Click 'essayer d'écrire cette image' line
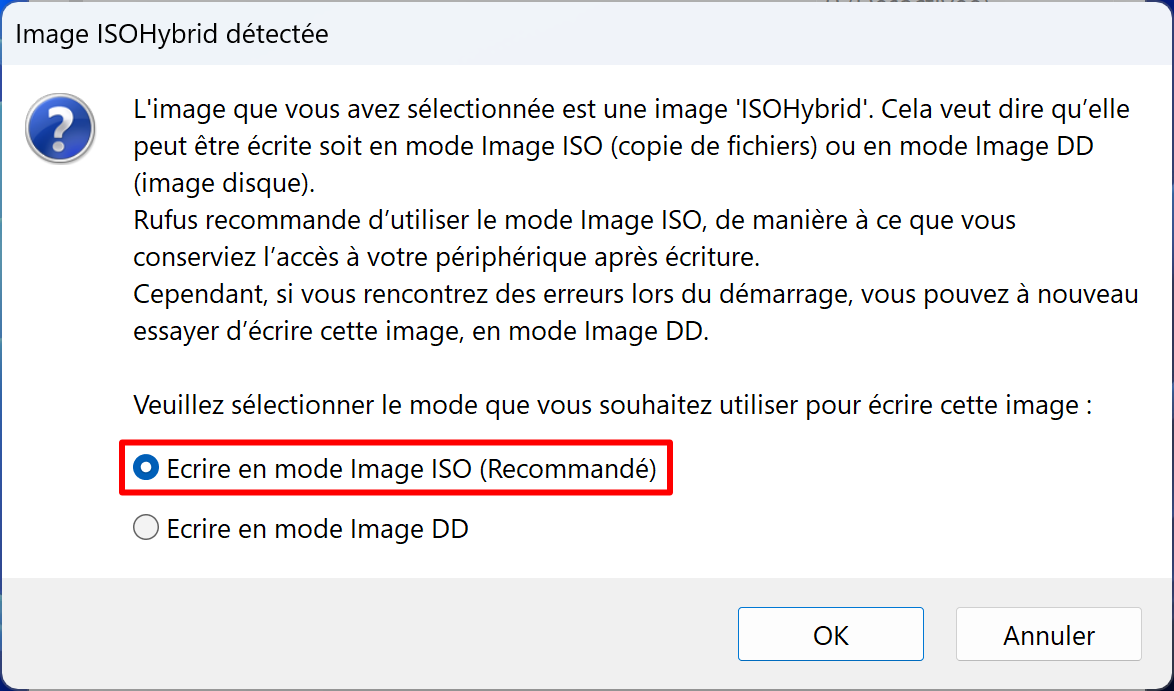This screenshot has height=691, width=1174. (x=421, y=331)
